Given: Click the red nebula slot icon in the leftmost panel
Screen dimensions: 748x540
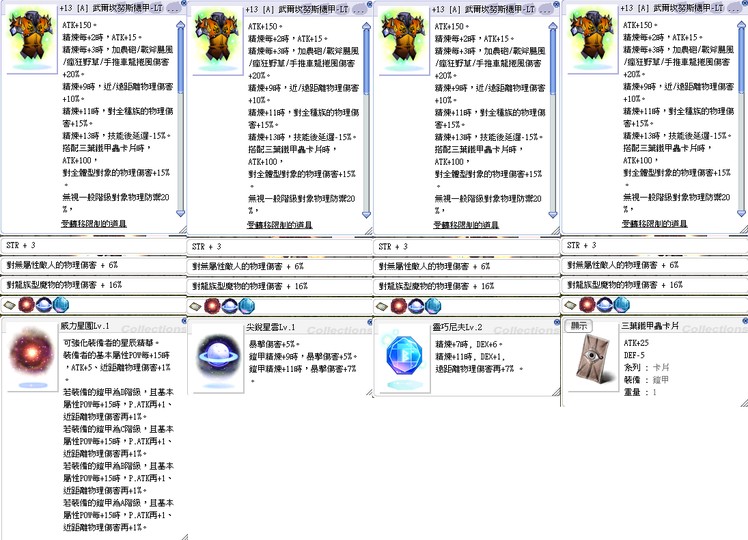Looking at the screenshot, I should (25, 304).
